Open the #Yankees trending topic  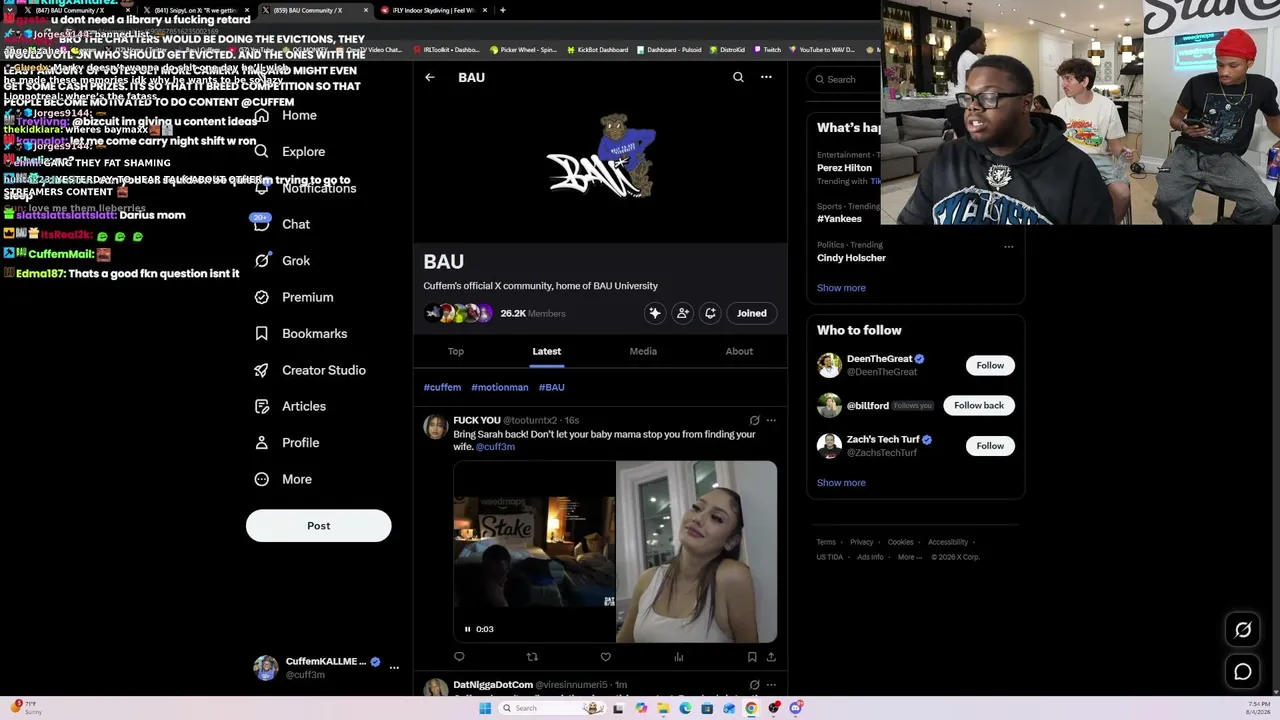tap(839, 218)
